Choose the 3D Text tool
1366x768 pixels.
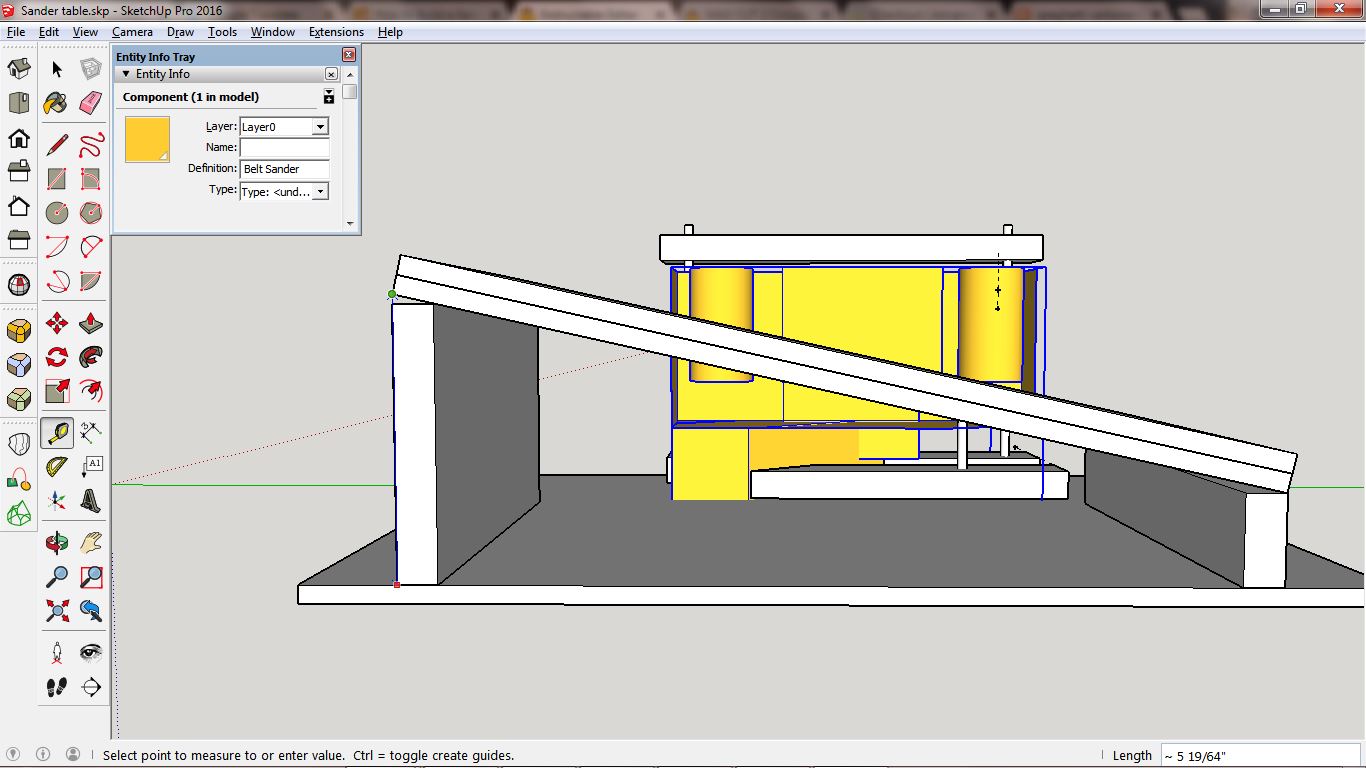[91, 501]
